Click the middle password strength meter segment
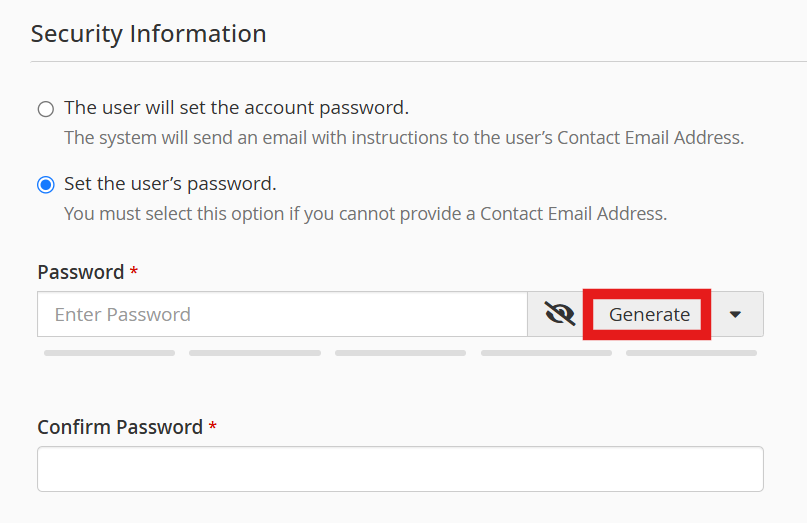Screen dimensions: 807x523 coord(400,353)
